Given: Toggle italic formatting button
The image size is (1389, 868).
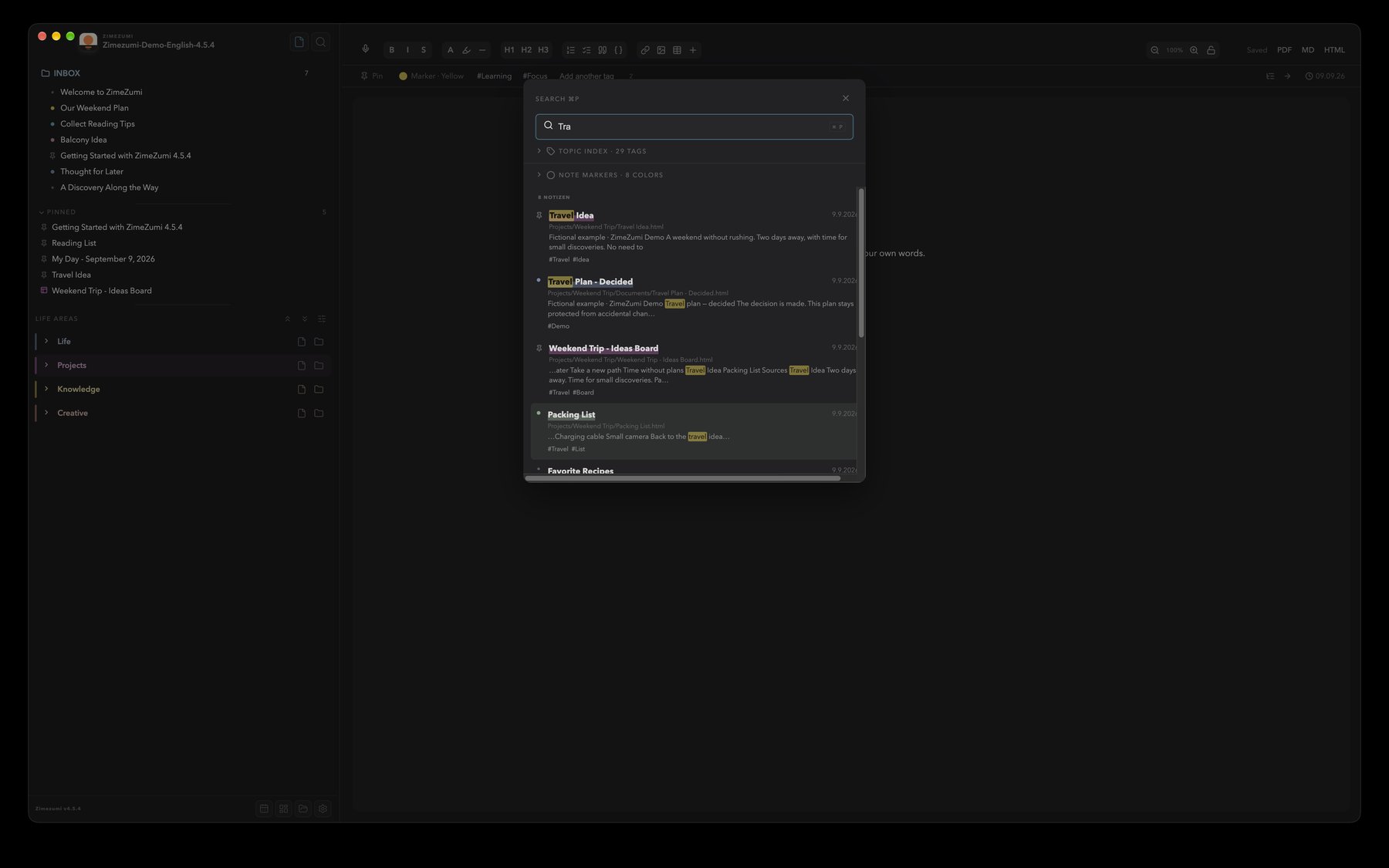Looking at the screenshot, I should [x=407, y=49].
